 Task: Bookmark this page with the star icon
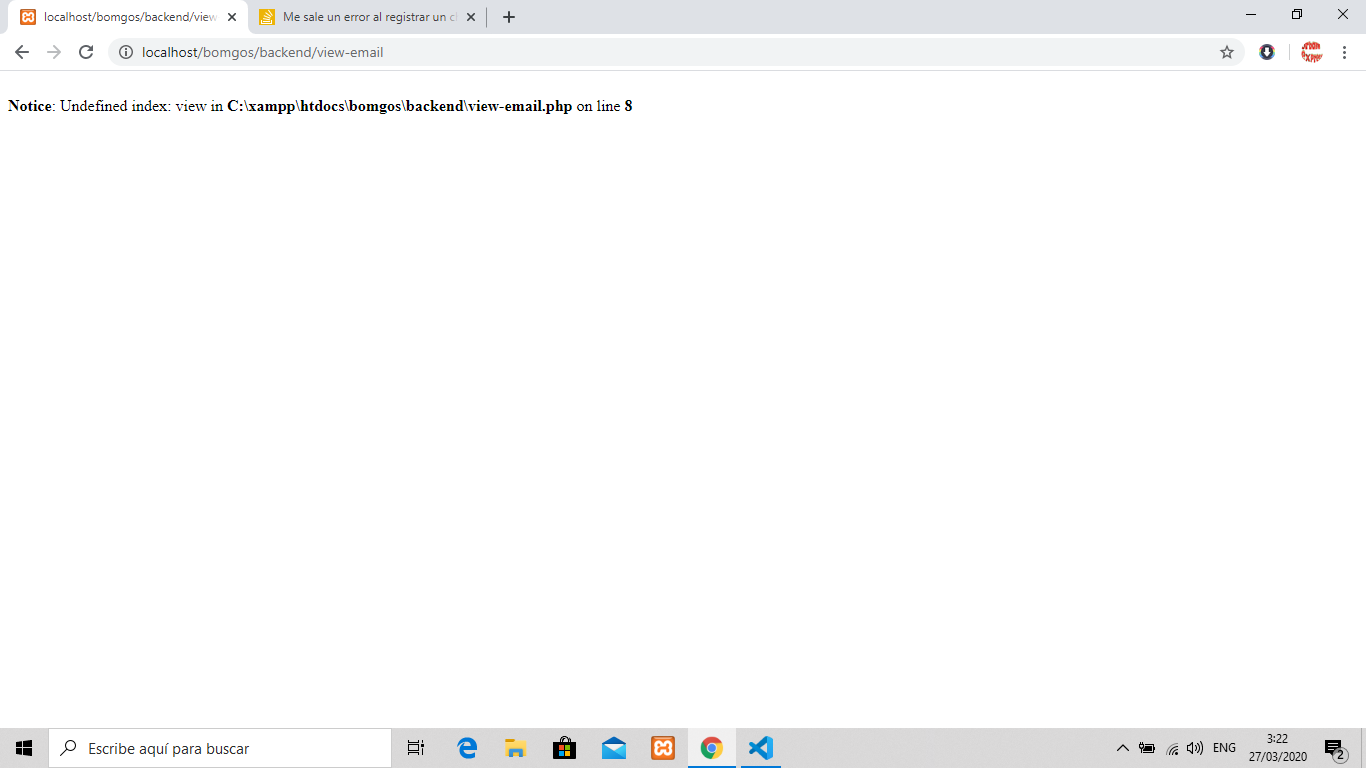tap(1227, 52)
